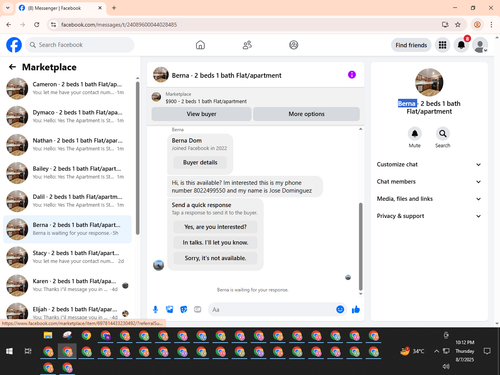Click the voice clip microphone icon
Viewport: 500px width, 375px height.
155,310
